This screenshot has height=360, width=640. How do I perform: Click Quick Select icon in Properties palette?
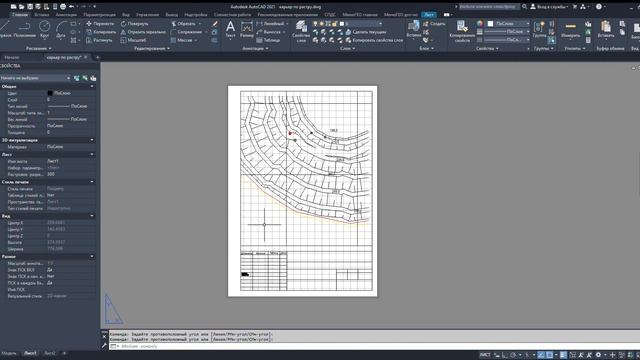click(93, 78)
